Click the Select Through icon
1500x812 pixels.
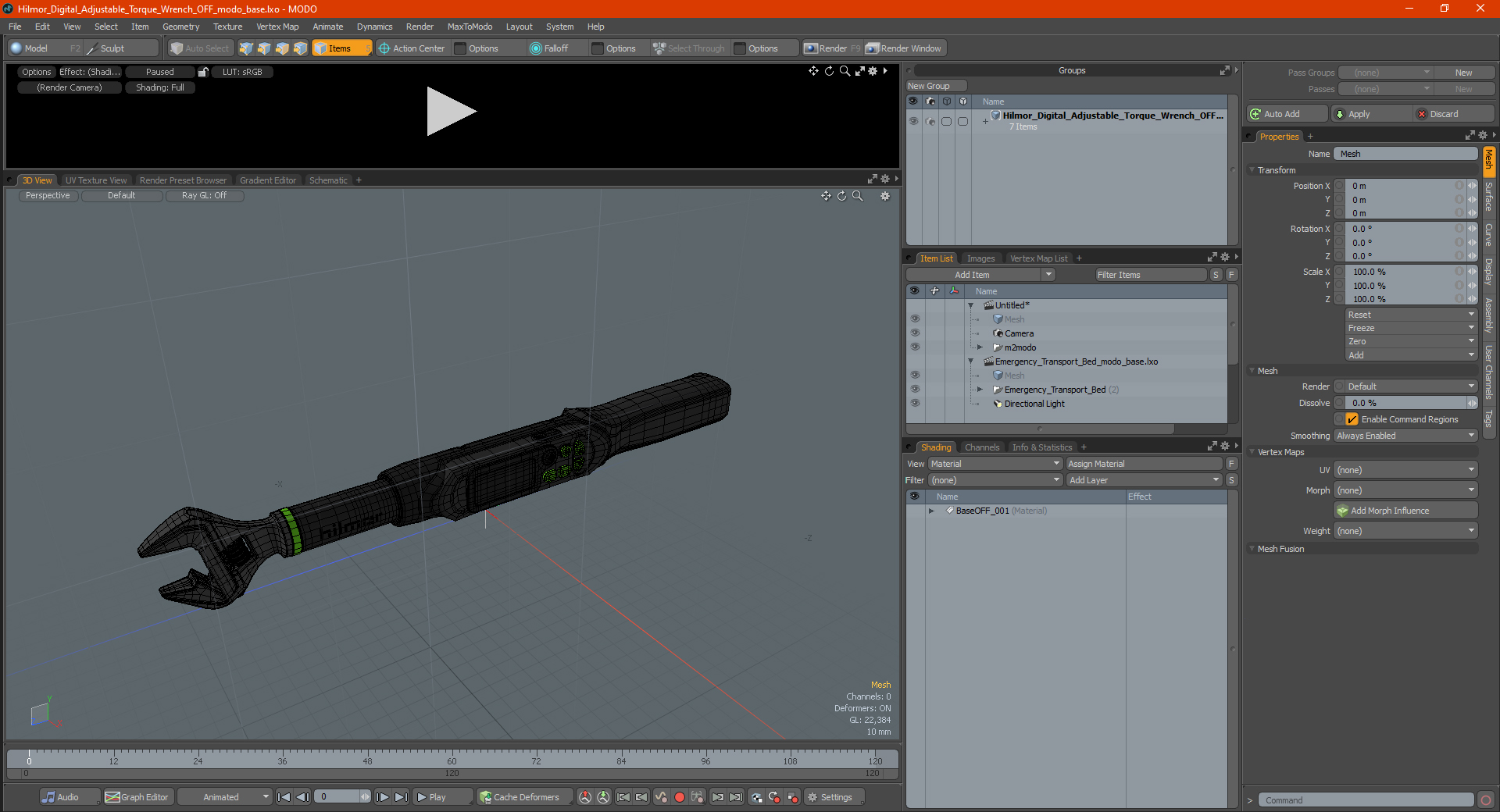(x=659, y=48)
